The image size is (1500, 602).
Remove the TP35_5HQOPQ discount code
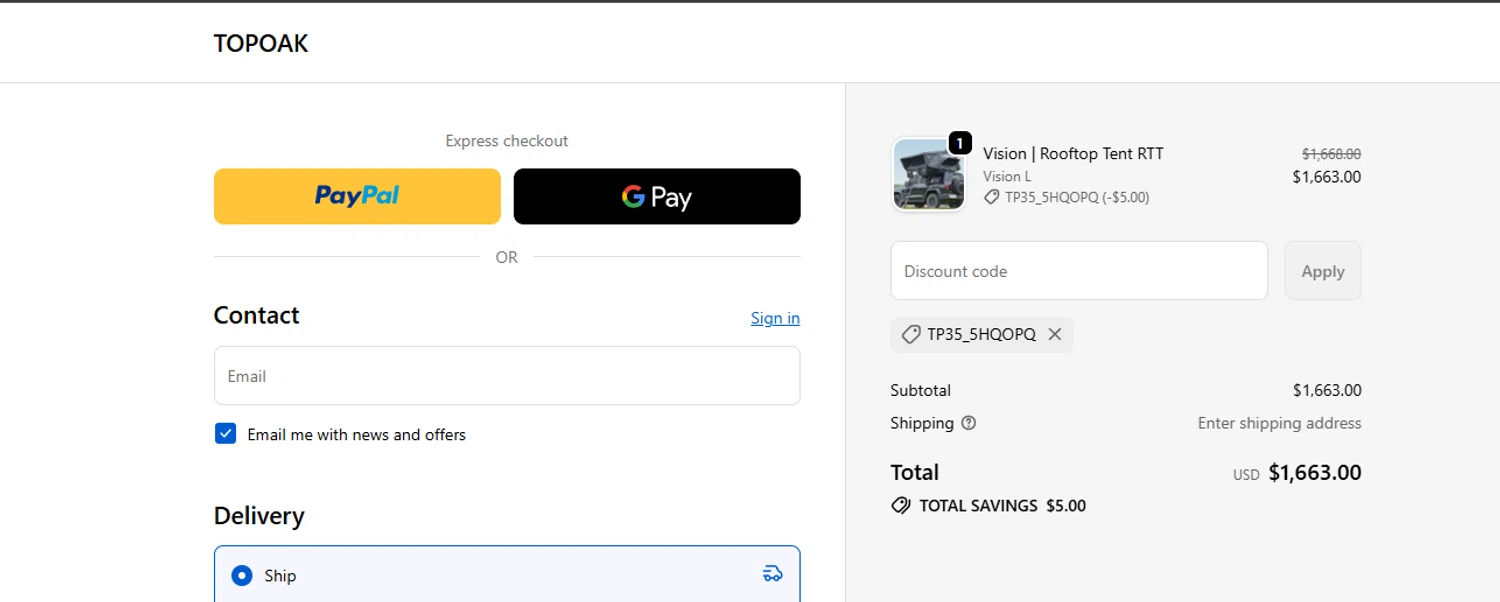click(x=1055, y=335)
